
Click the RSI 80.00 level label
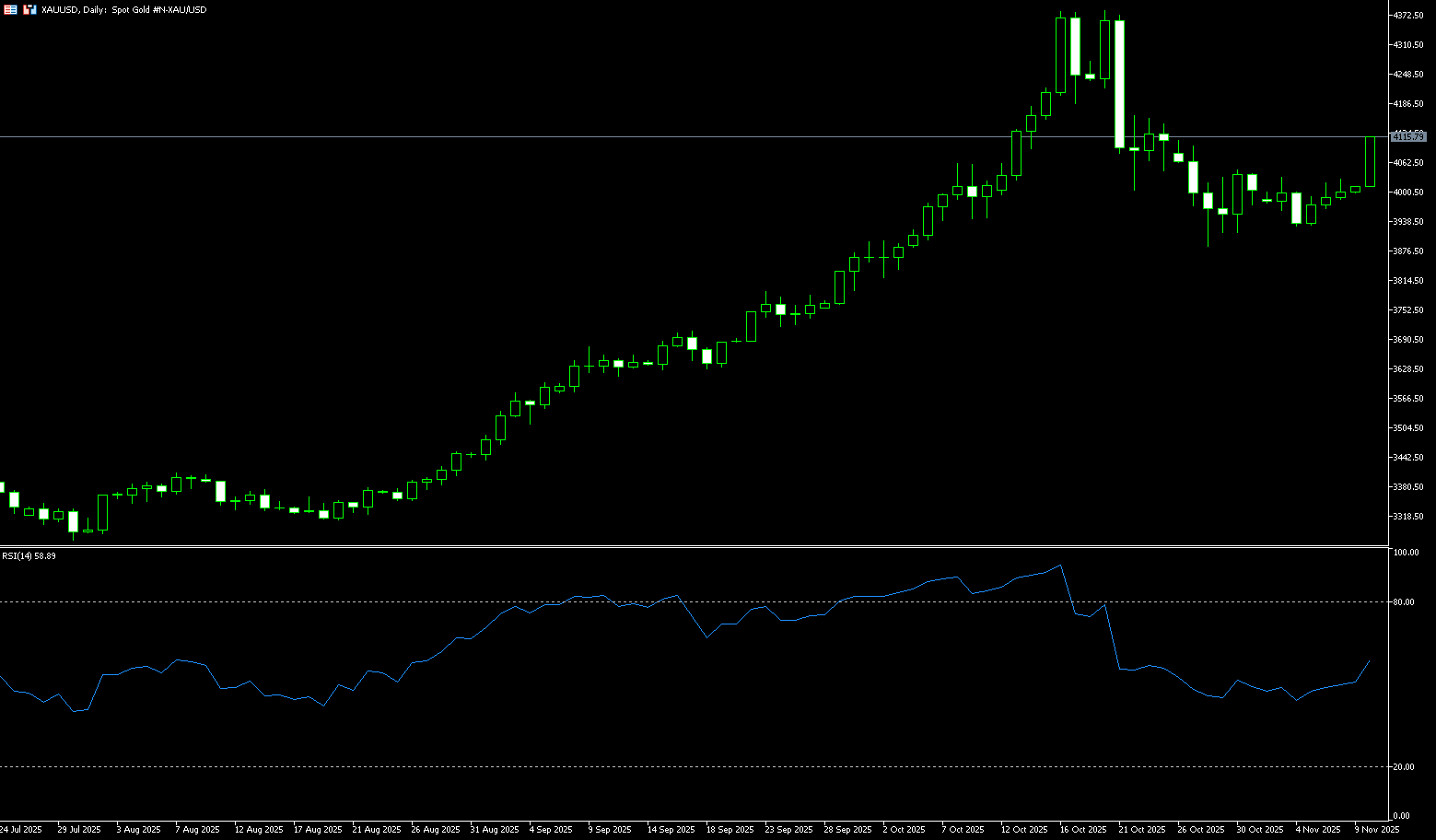coord(1405,602)
